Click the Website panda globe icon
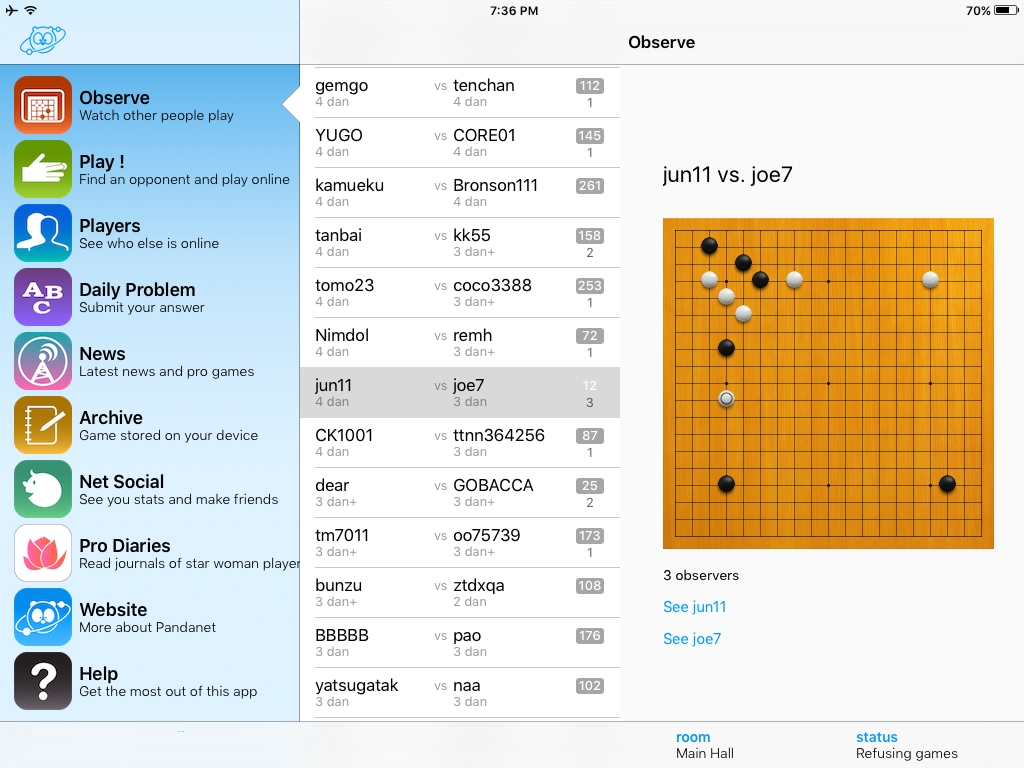Viewport: 1024px width, 768px height. click(43, 617)
